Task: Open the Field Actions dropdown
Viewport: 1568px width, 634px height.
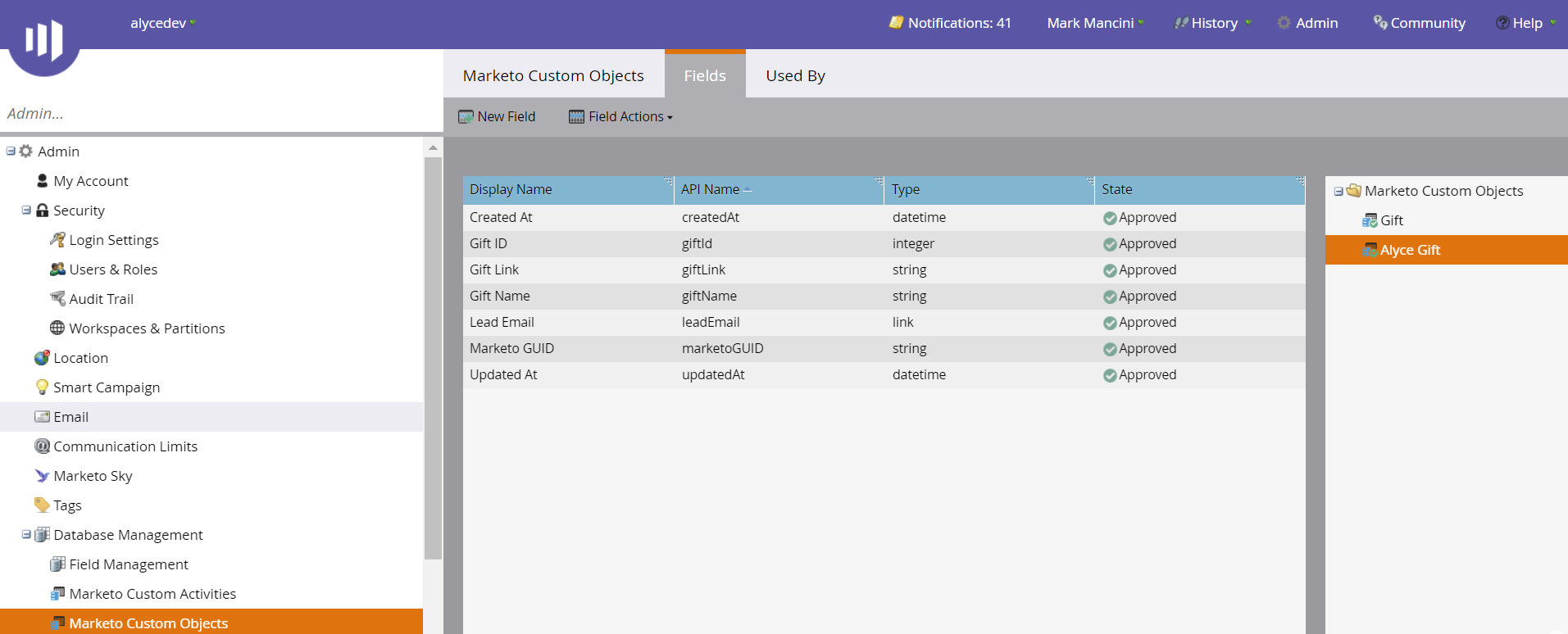Action: (620, 116)
